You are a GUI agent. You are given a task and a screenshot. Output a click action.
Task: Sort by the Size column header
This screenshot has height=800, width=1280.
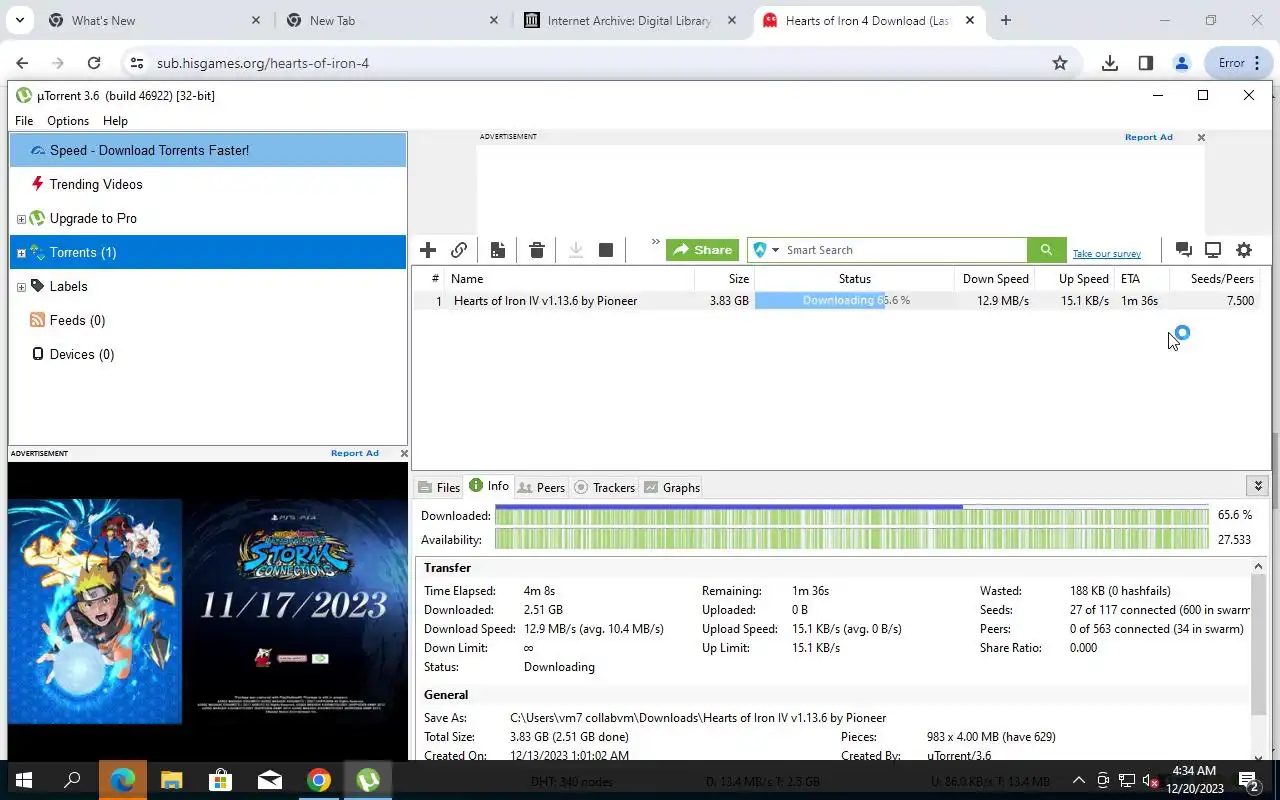tap(724, 279)
